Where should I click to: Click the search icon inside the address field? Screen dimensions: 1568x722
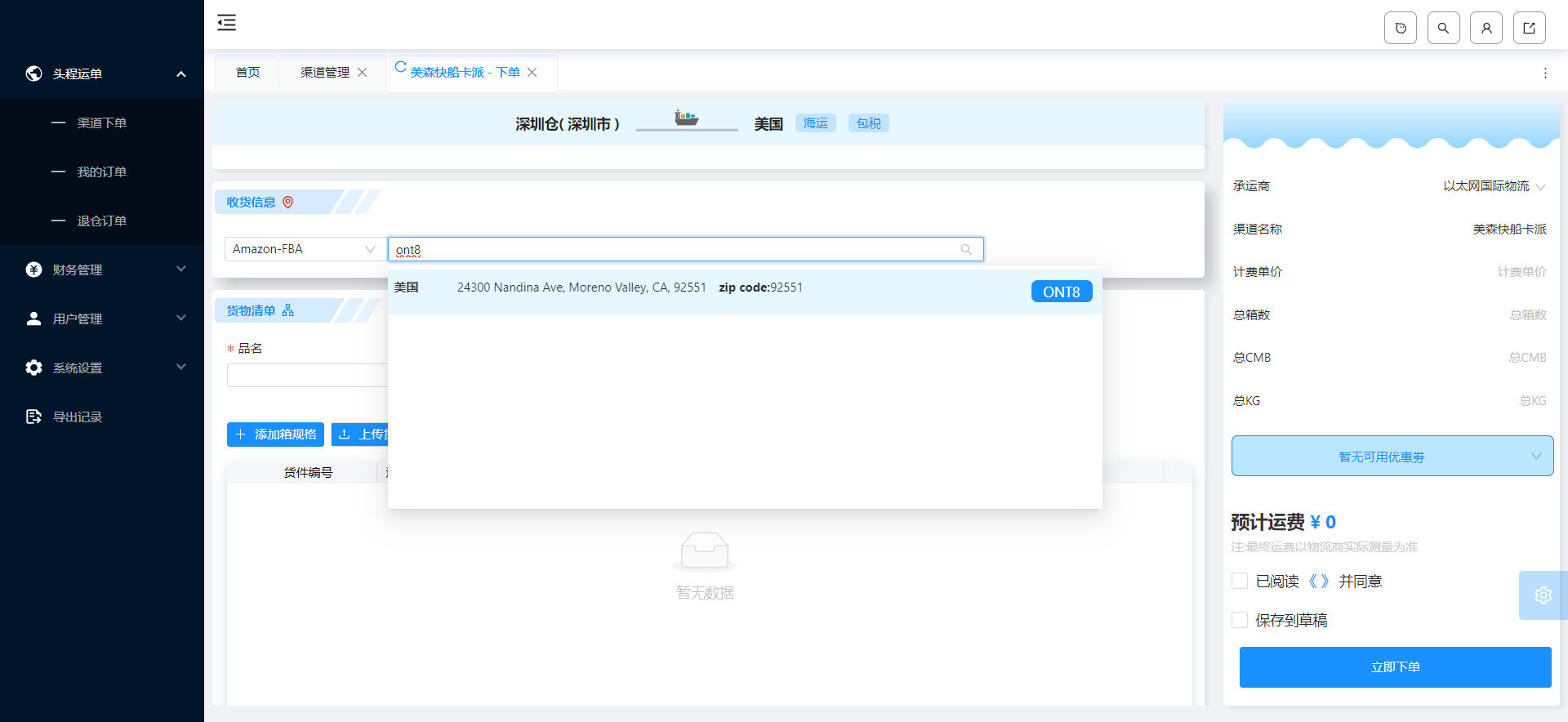tap(966, 249)
